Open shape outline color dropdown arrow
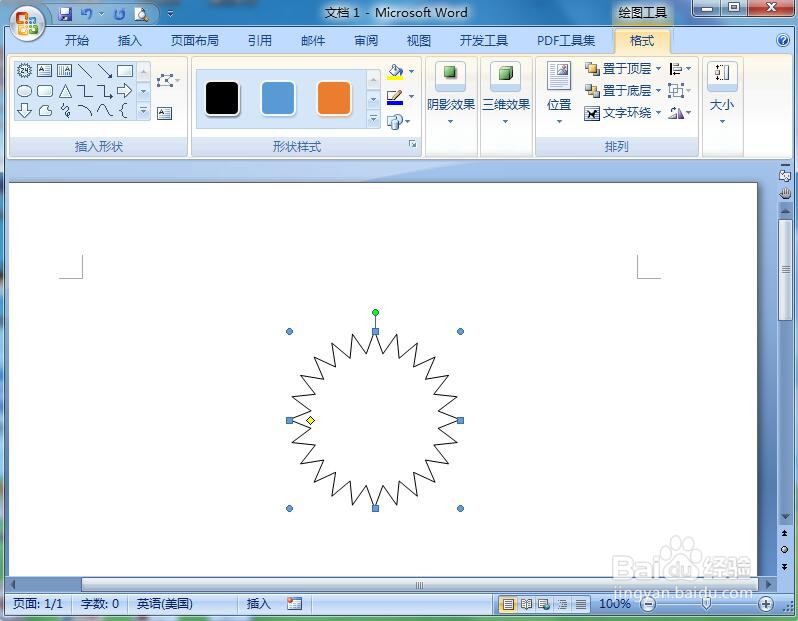Screen dimensions: 798x621 (411, 97)
